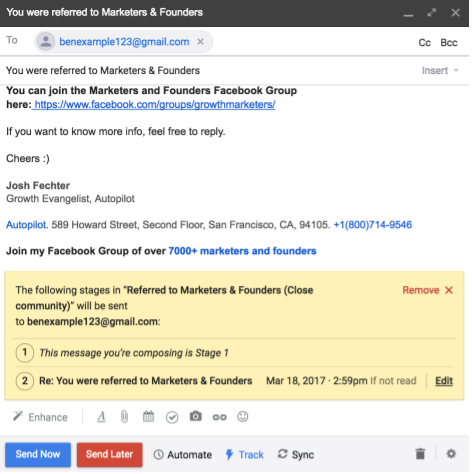Screen dimensions: 472x474
Task: Click the Send Now button
Action: coord(38,454)
